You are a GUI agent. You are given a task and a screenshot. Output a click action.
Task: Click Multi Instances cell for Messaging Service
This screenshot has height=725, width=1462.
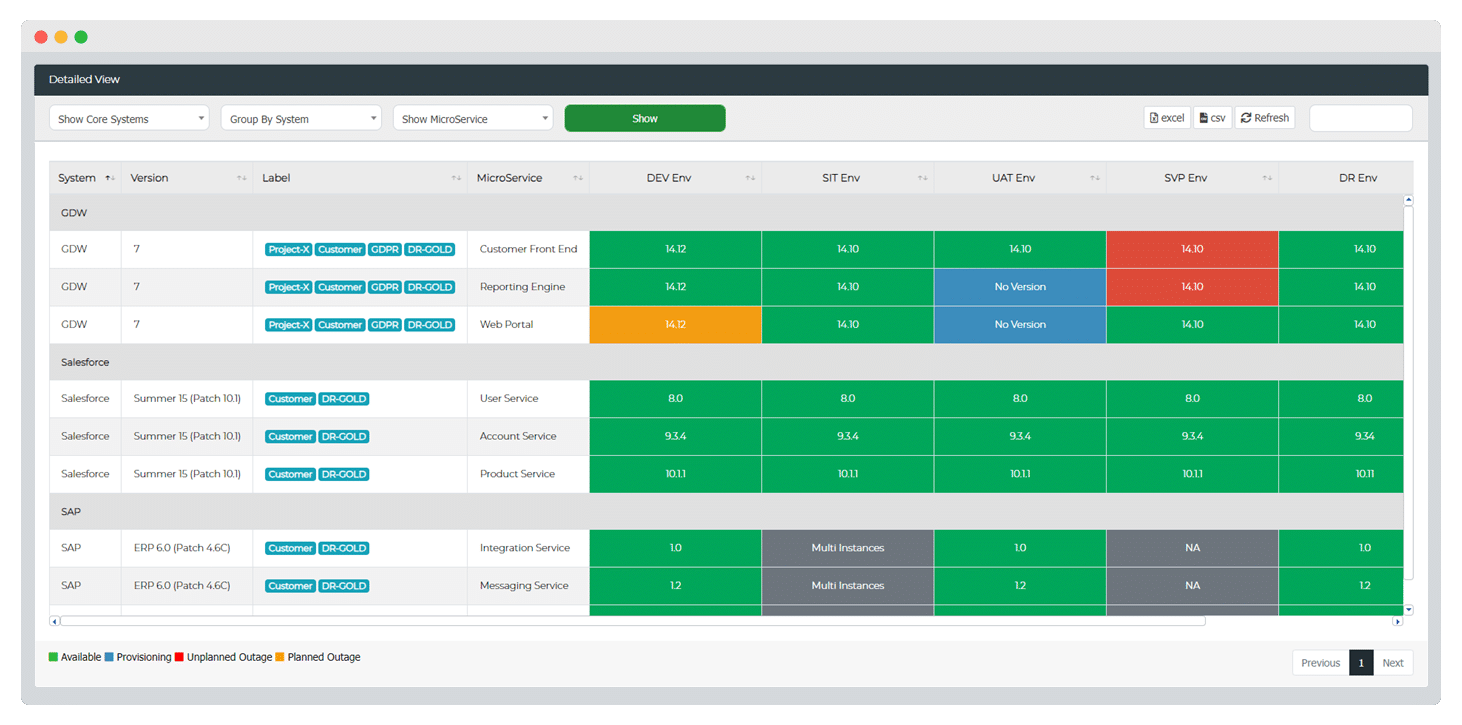(x=847, y=586)
